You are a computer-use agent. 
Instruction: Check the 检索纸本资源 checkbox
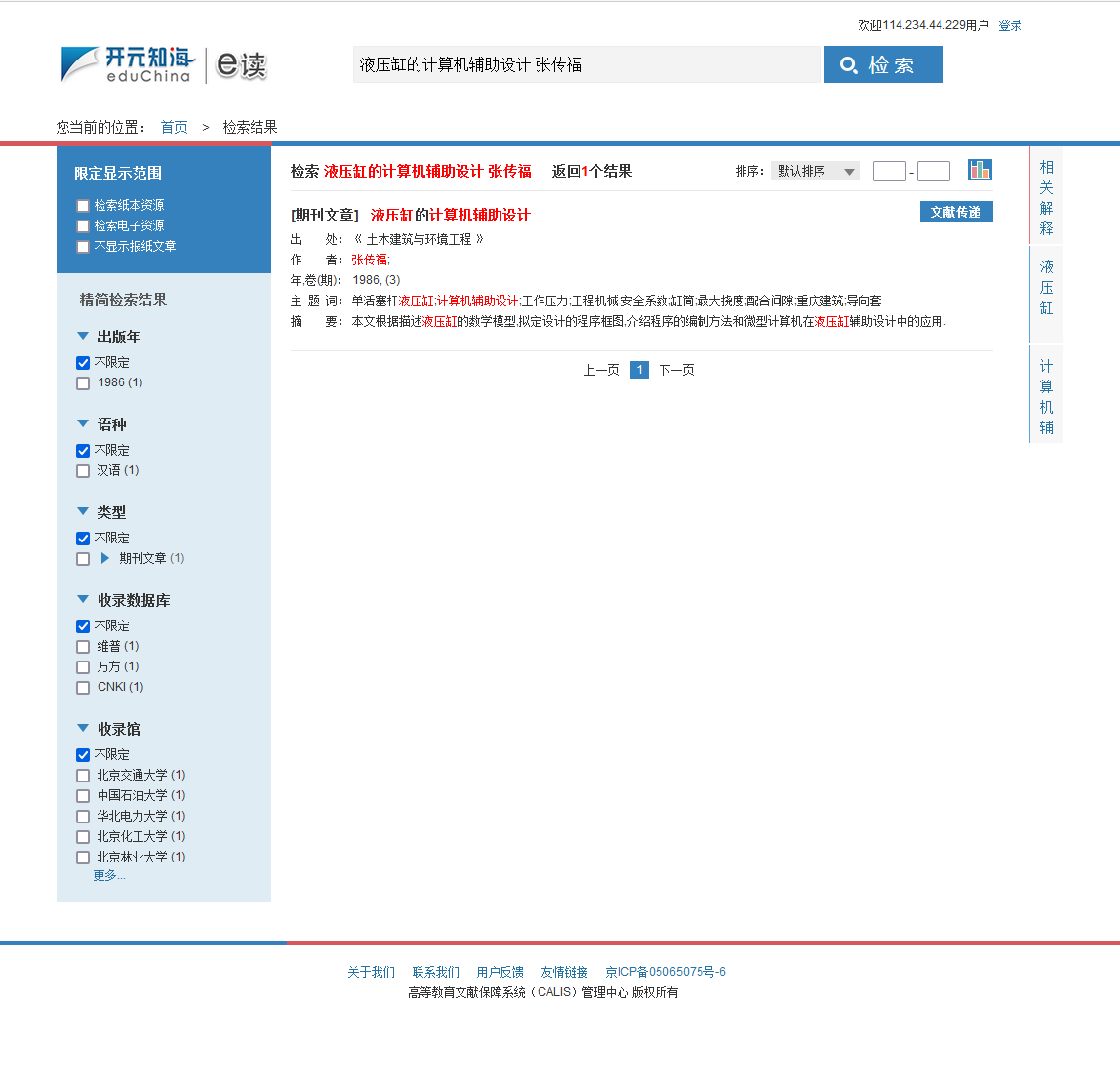(82, 206)
